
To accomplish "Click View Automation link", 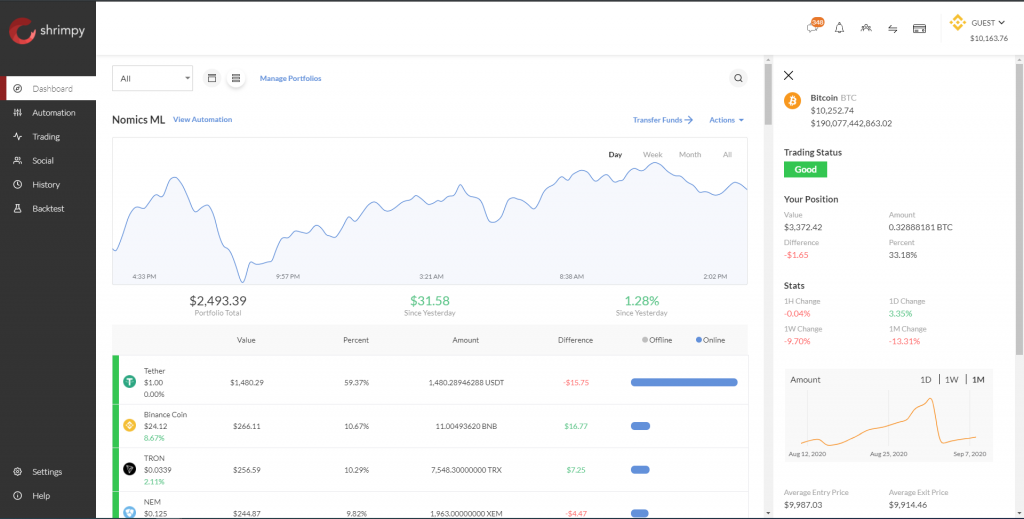I will tap(202, 119).
